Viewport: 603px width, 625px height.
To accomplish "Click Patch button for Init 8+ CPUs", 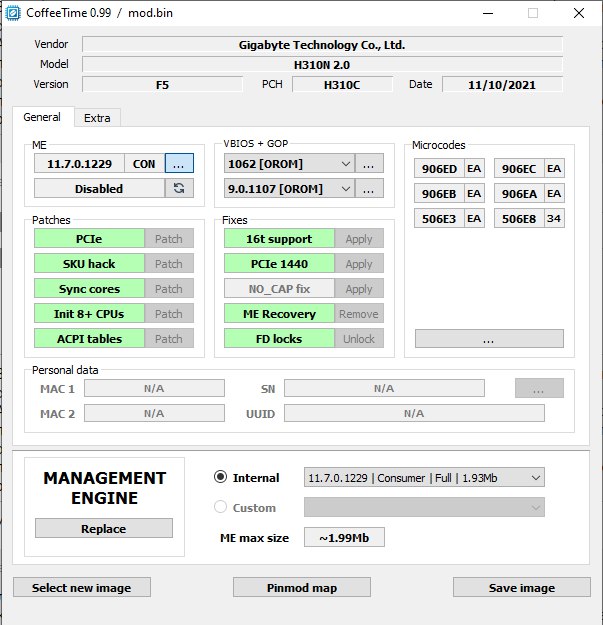I will [x=169, y=314].
